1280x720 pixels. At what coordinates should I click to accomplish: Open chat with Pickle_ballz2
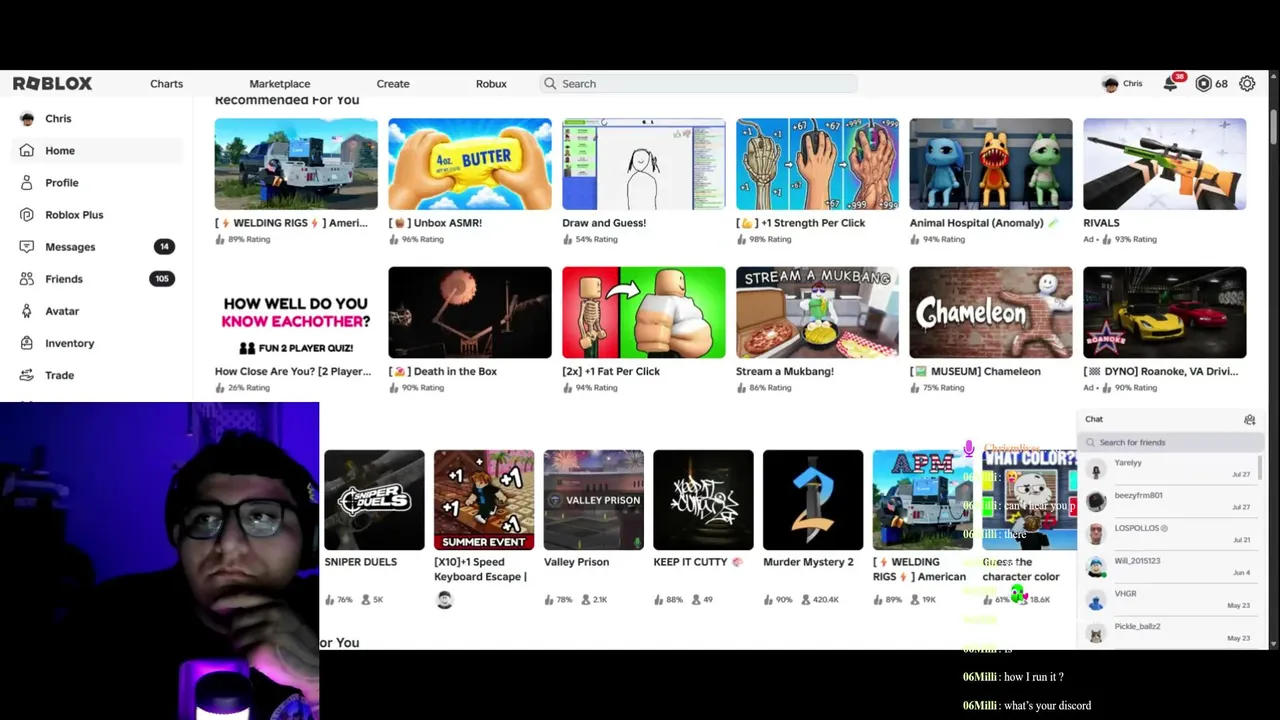(x=1170, y=632)
